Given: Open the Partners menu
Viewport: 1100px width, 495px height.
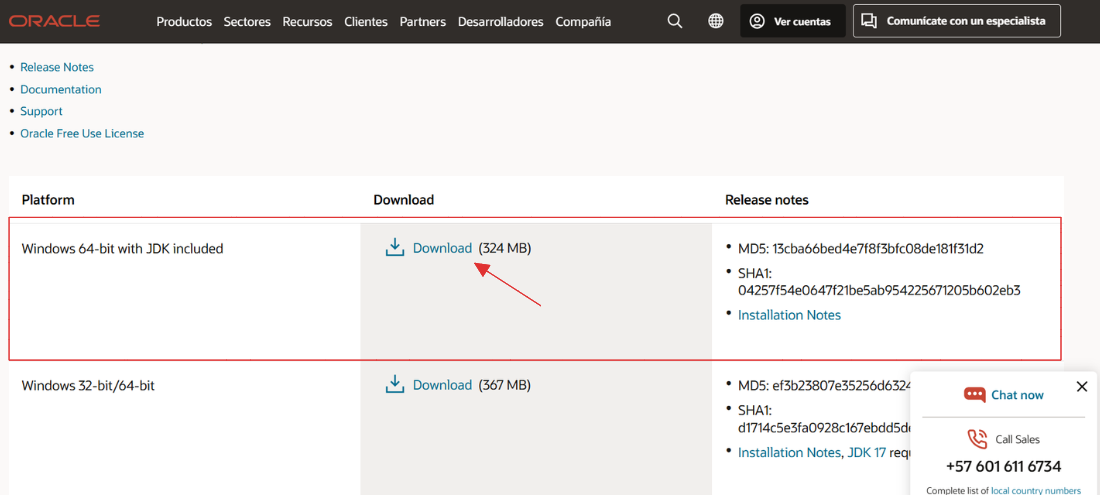Looking at the screenshot, I should pyautogui.click(x=422, y=22).
